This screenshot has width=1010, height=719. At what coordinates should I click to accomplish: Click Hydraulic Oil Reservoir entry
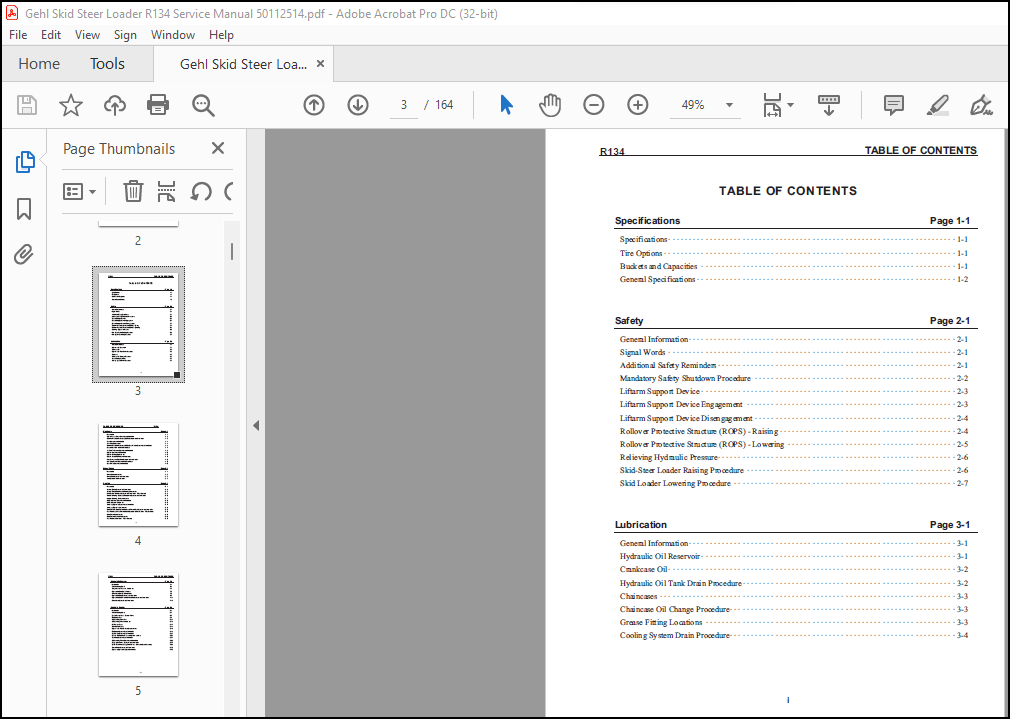pos(660,557)
